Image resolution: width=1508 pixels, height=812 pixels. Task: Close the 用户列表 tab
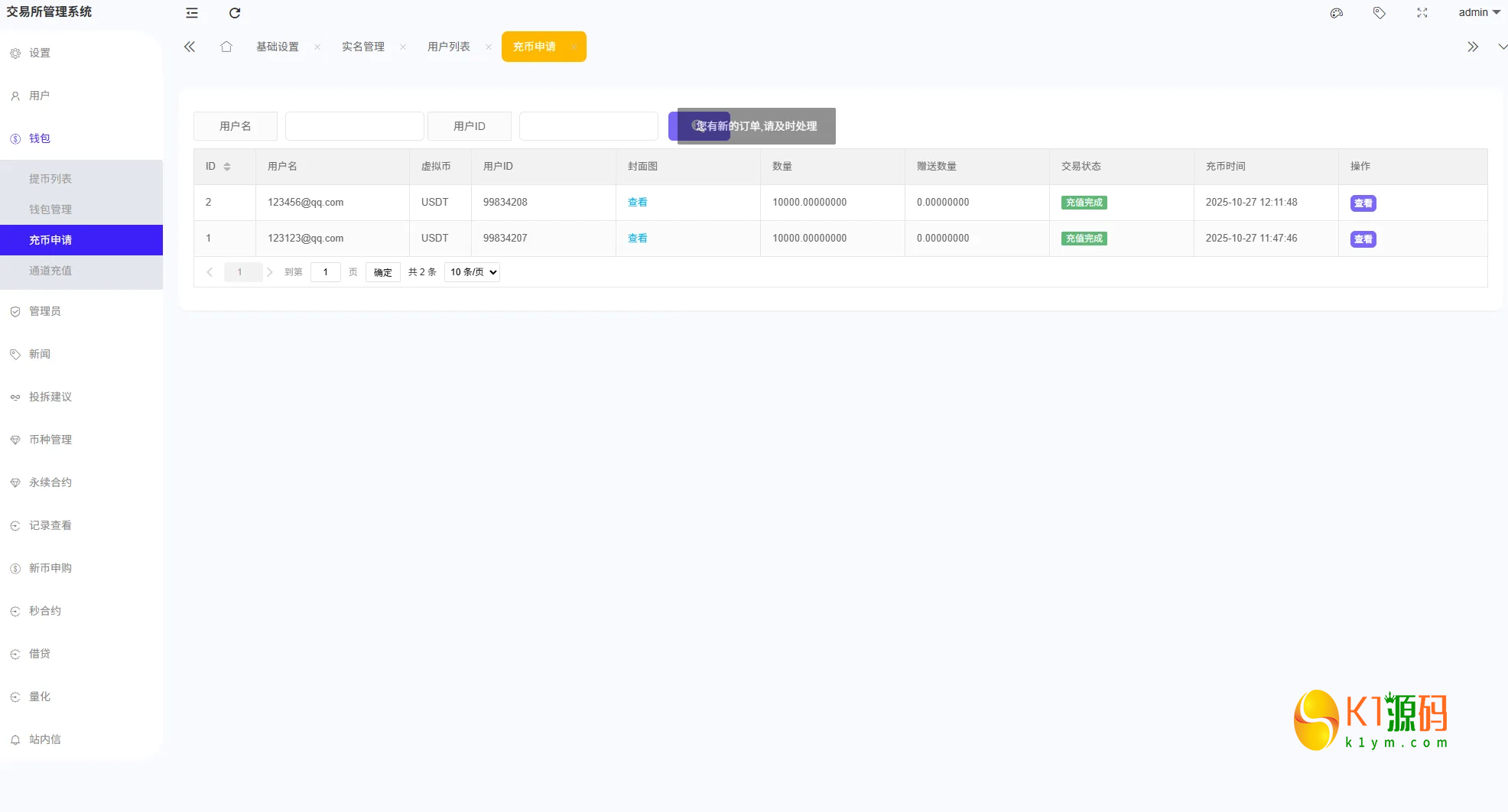coord(489,47)
